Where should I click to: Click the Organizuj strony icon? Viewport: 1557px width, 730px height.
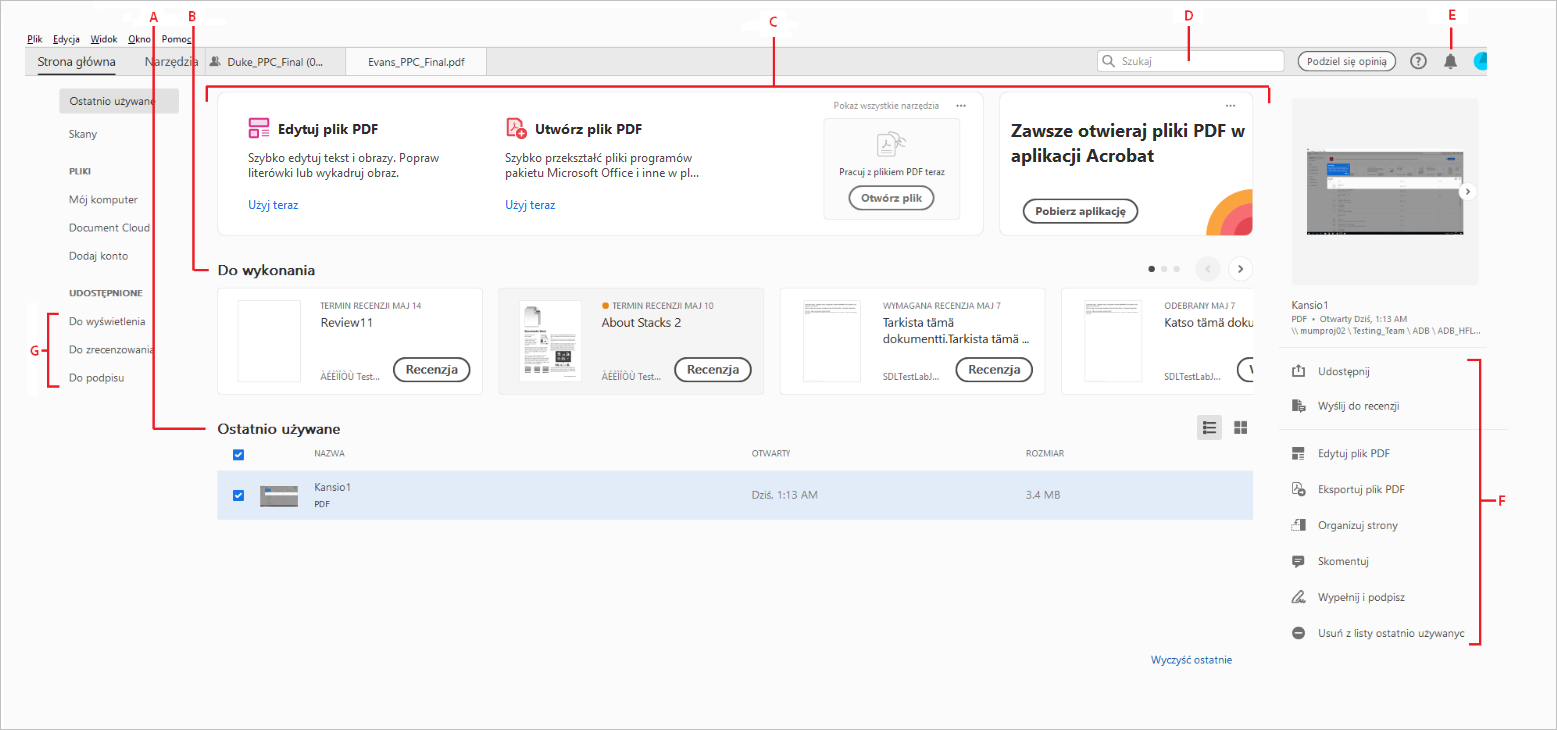1299,525
